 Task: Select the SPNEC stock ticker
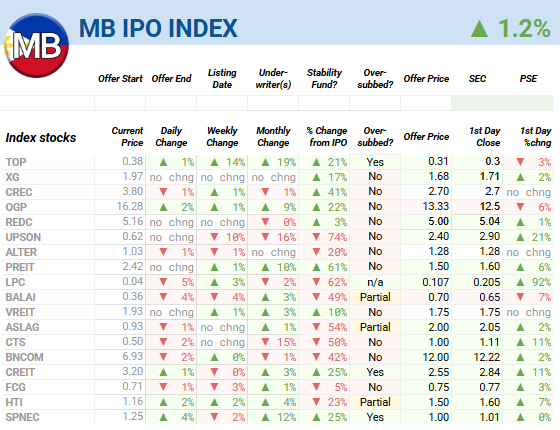coord(22,417)
